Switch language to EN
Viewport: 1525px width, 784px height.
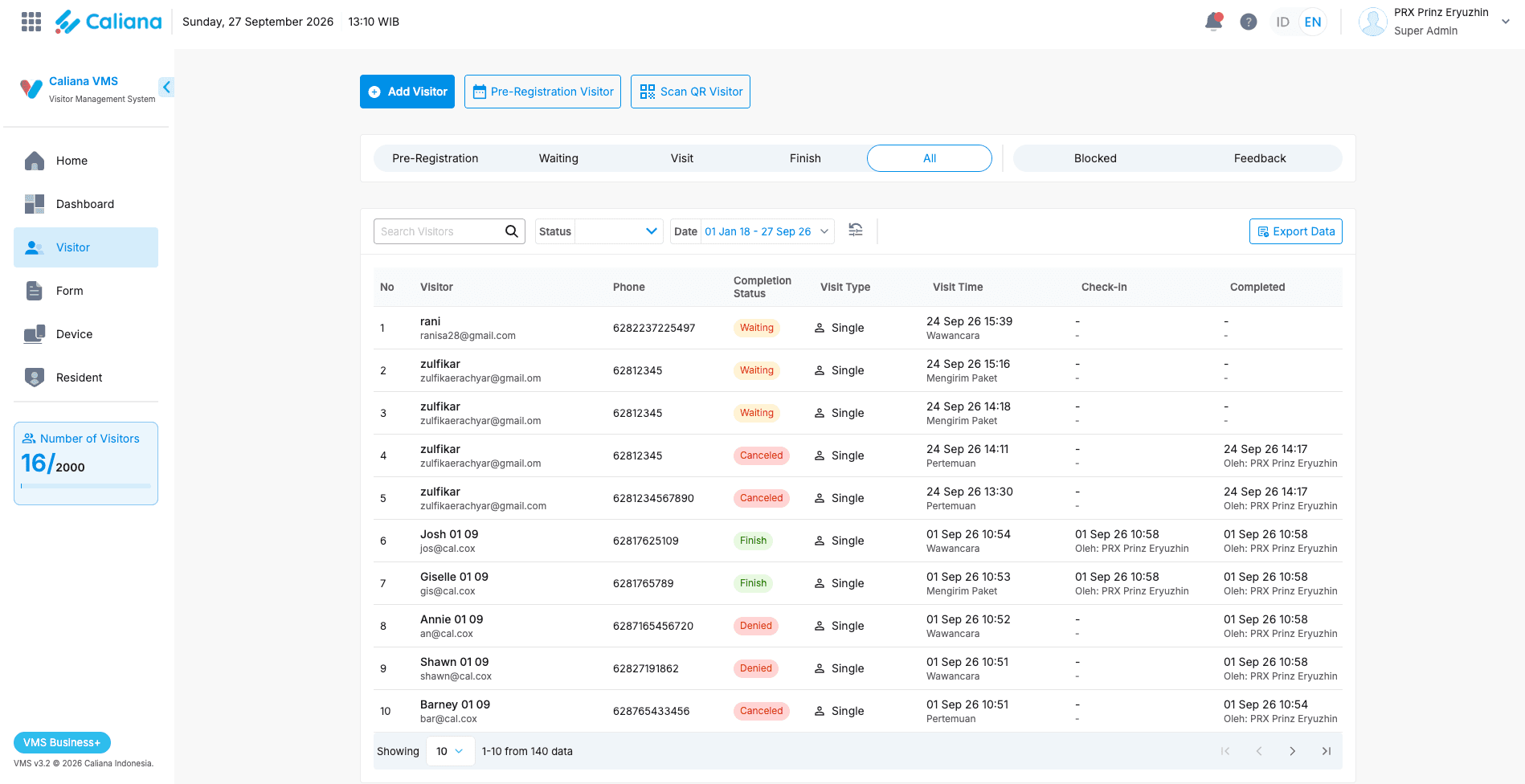click(x=1313, y=22)
